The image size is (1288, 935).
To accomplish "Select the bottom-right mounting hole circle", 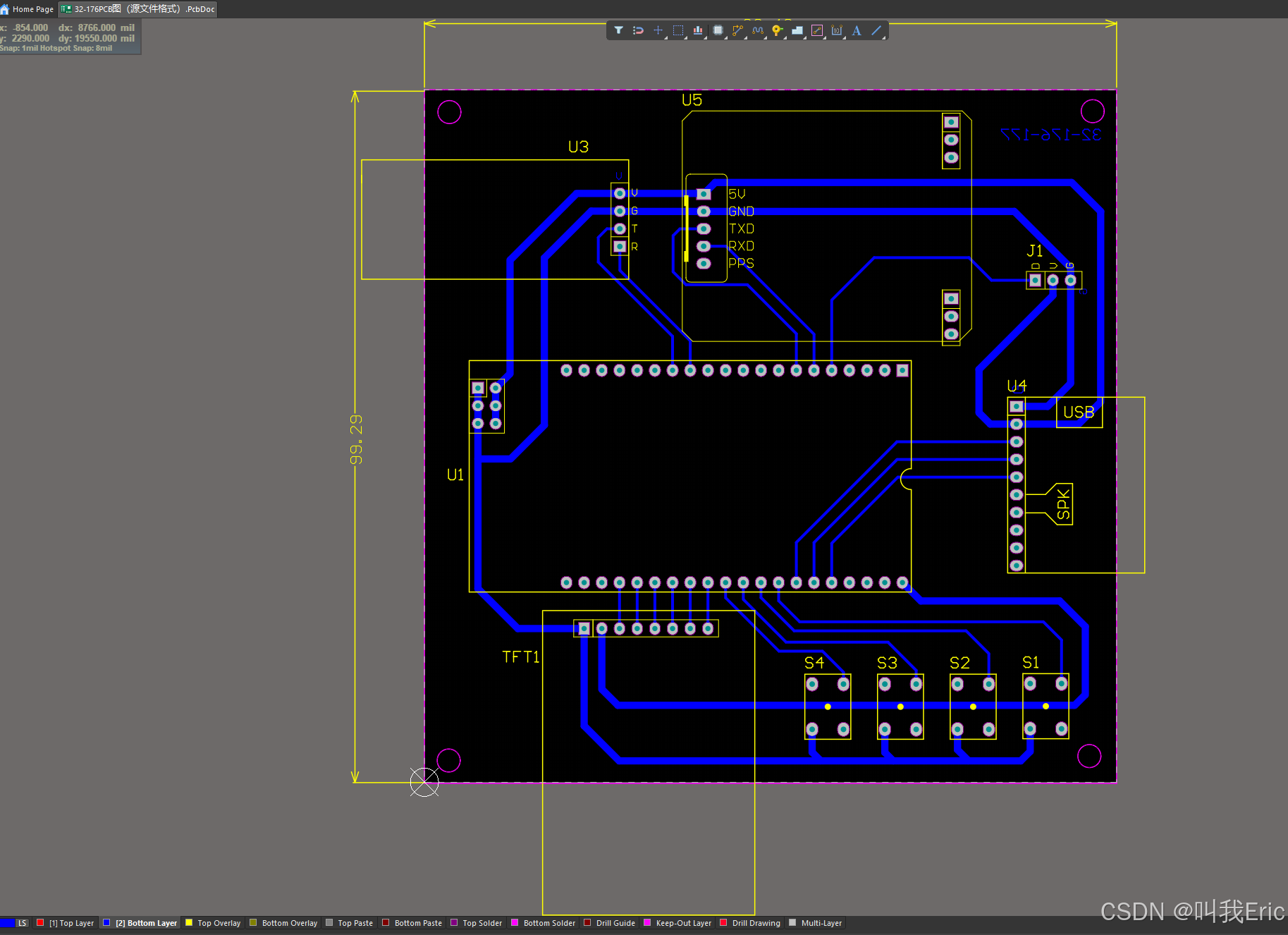I will click(1089, 756).
